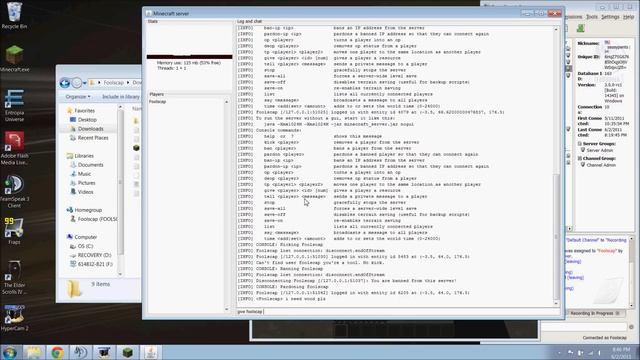Image resolution: width=640 pixels, height=360 pixels.
Task: Click the Players list scroll up arrow
Action: [x=227, y=102]
